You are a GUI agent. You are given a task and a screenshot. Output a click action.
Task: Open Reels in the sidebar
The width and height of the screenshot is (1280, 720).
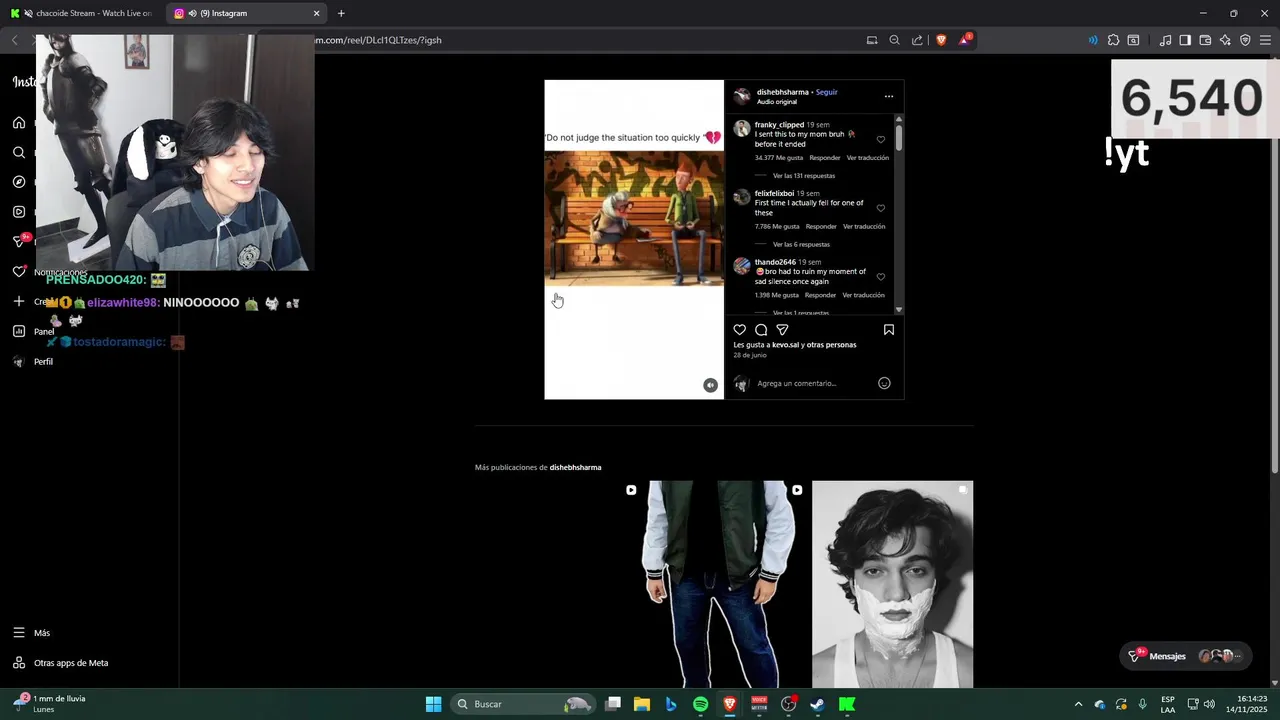click(x=19, y=212)
